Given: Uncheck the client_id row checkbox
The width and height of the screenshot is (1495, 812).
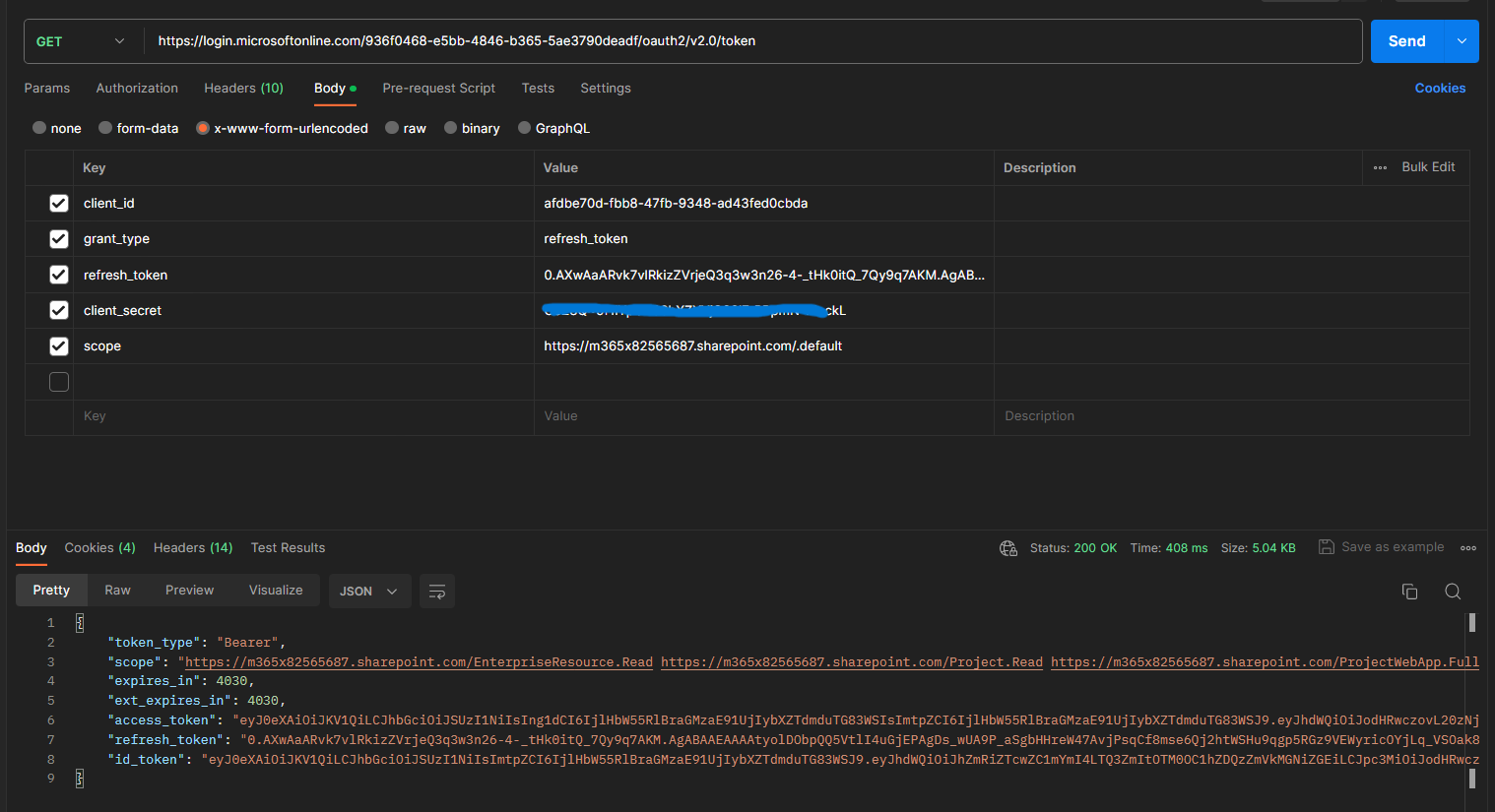Looking at the screenshot, I should (59, 203).
